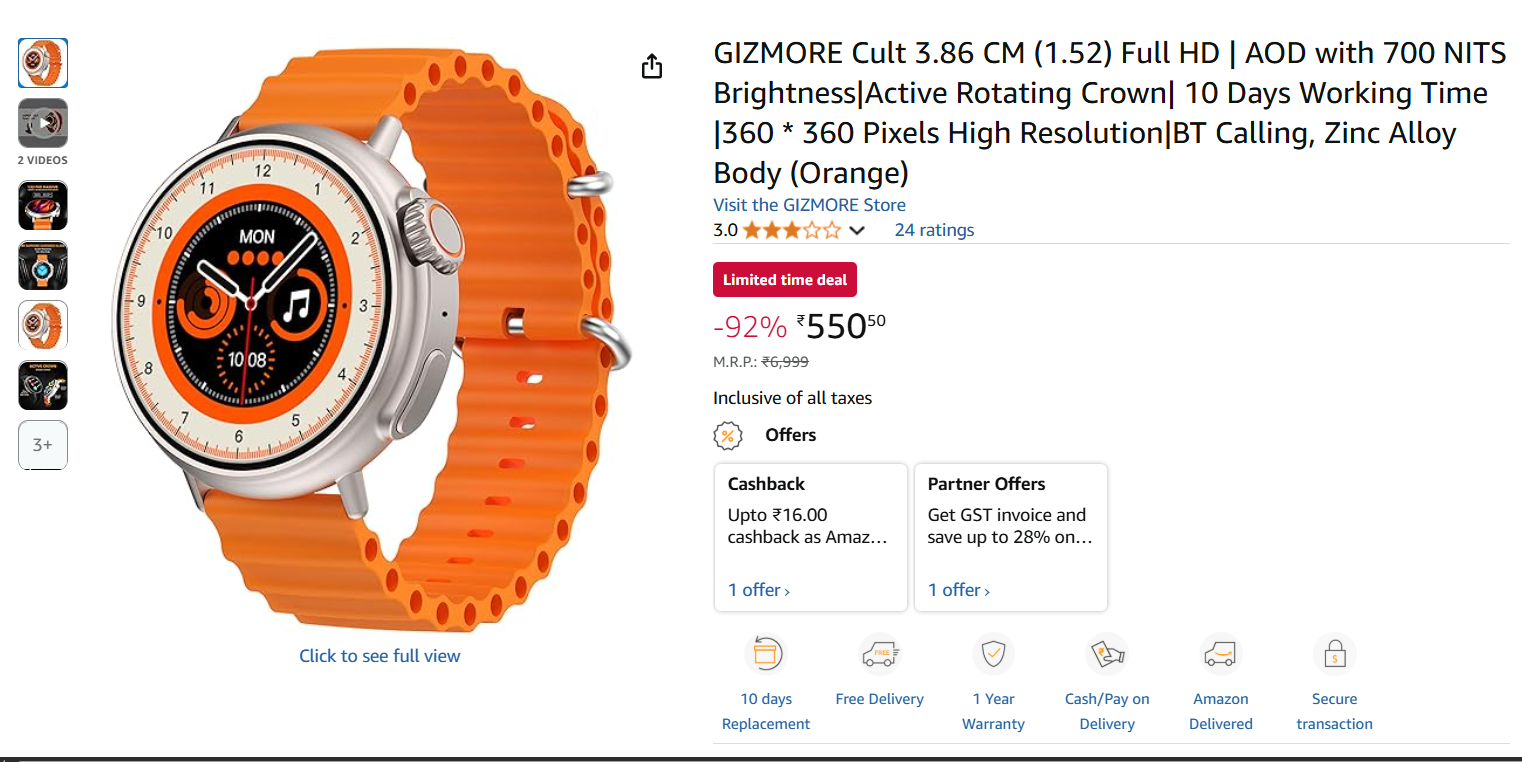1522x762 pixels.
Task: Select the first orange watch thumbnail
Action: [x=43, y=63]
